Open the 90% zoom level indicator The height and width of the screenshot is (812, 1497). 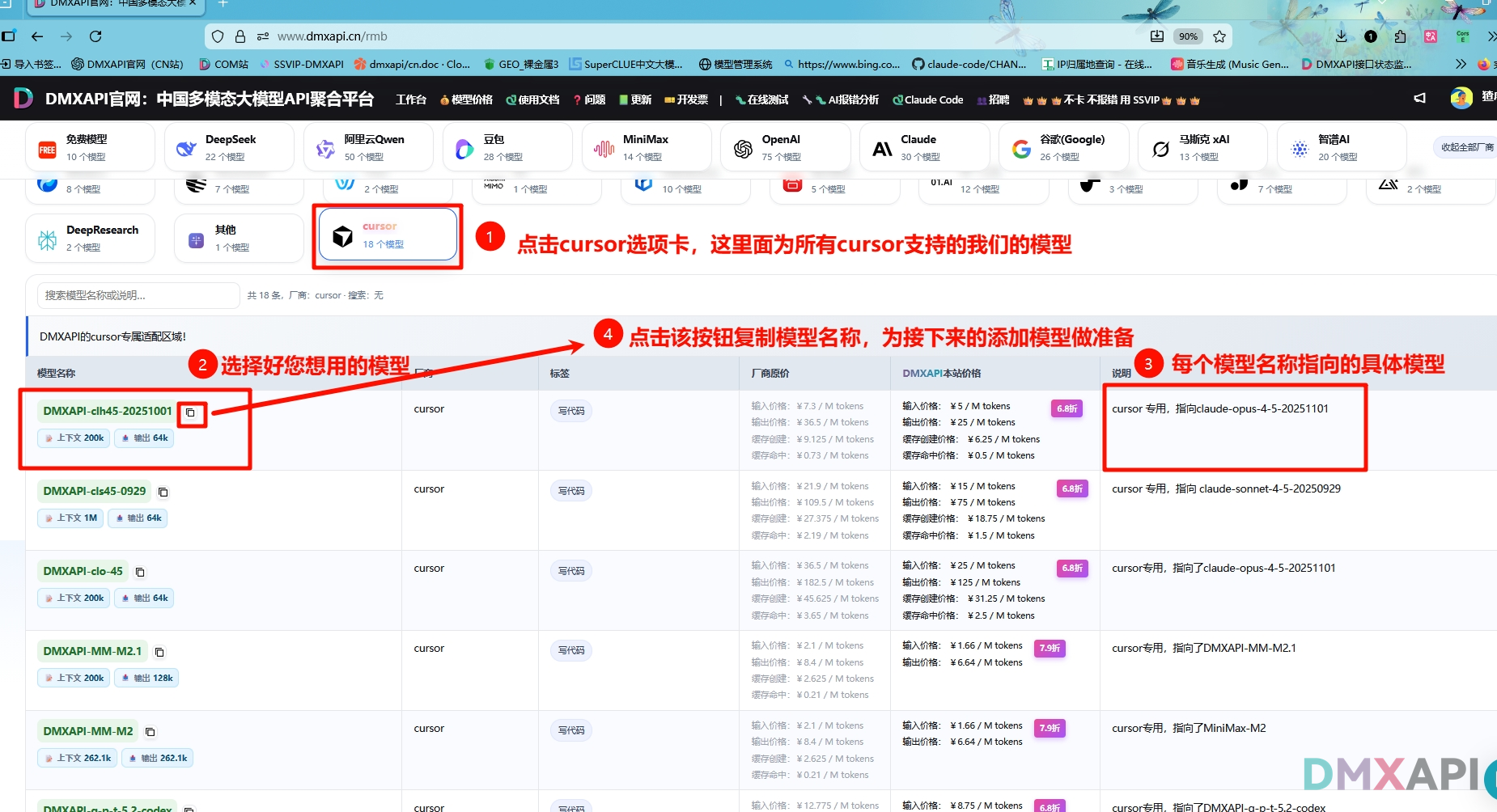[1188, 36]
